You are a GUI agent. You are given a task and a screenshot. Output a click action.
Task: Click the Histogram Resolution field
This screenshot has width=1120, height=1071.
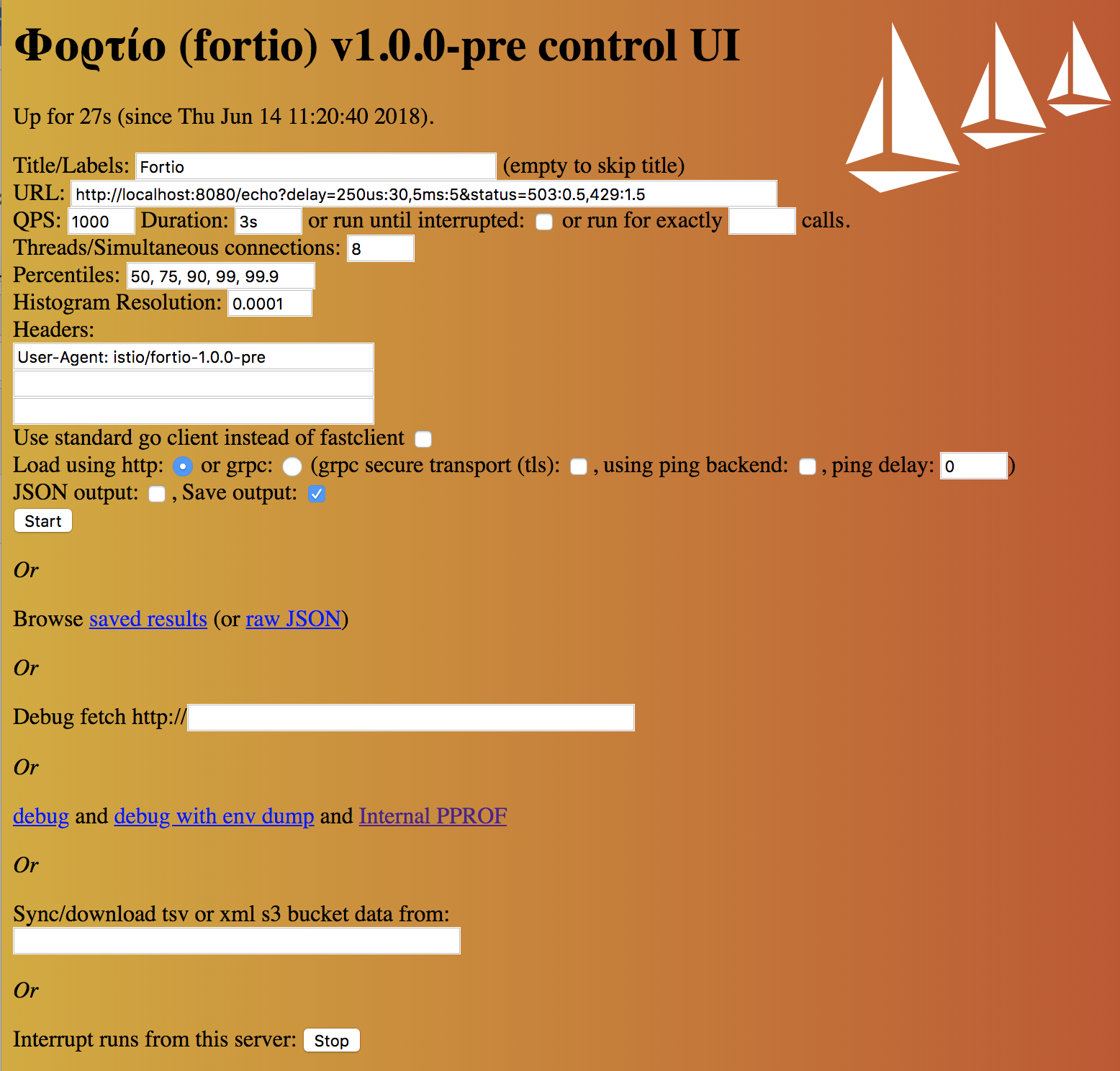270,303
